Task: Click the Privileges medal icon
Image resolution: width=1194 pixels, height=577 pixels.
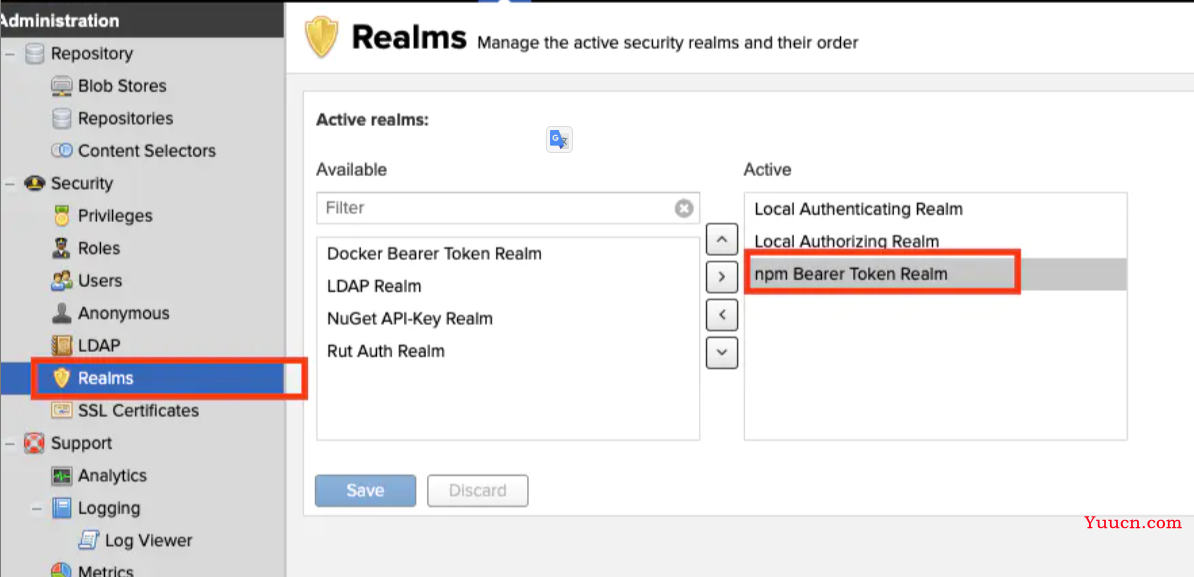Action: pos(62,216)
